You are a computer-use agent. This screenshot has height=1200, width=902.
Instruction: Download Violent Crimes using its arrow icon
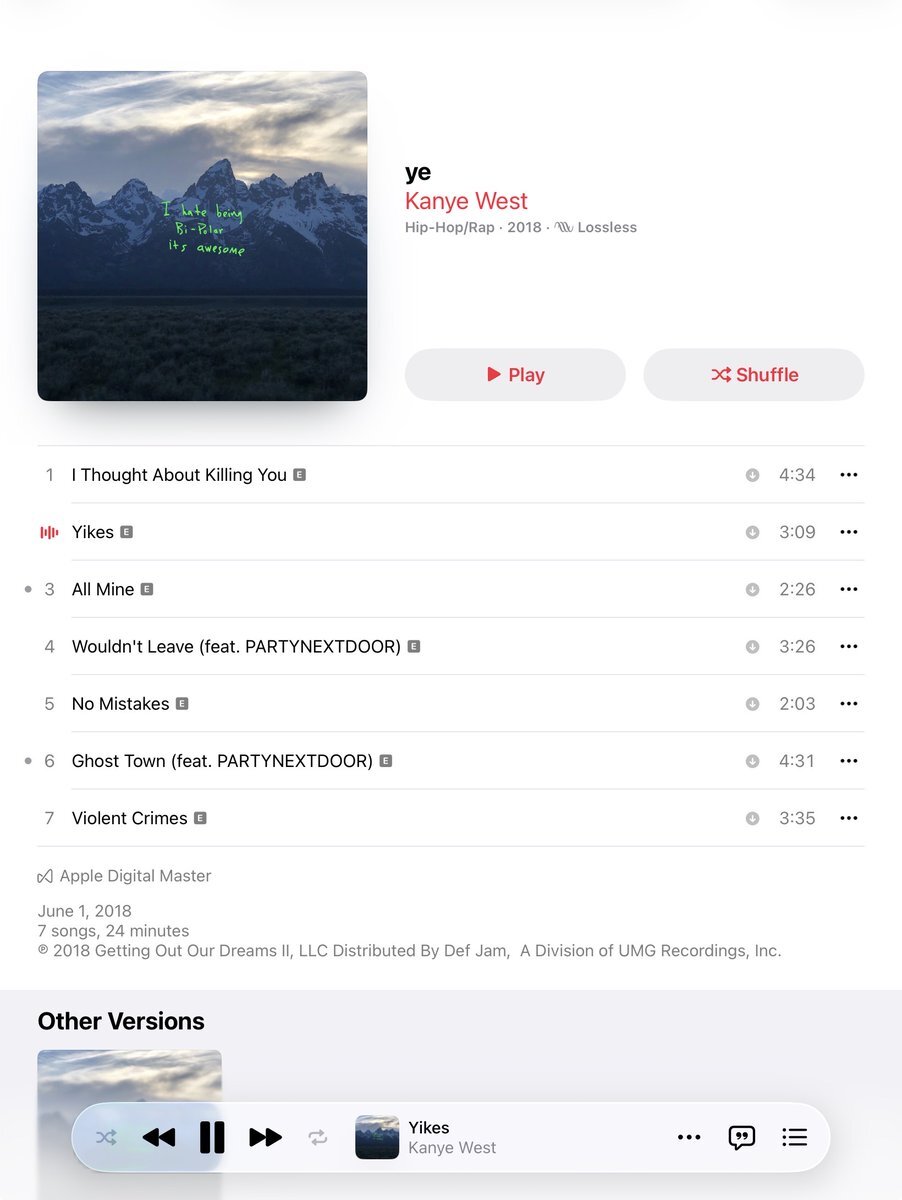(752, 818)
